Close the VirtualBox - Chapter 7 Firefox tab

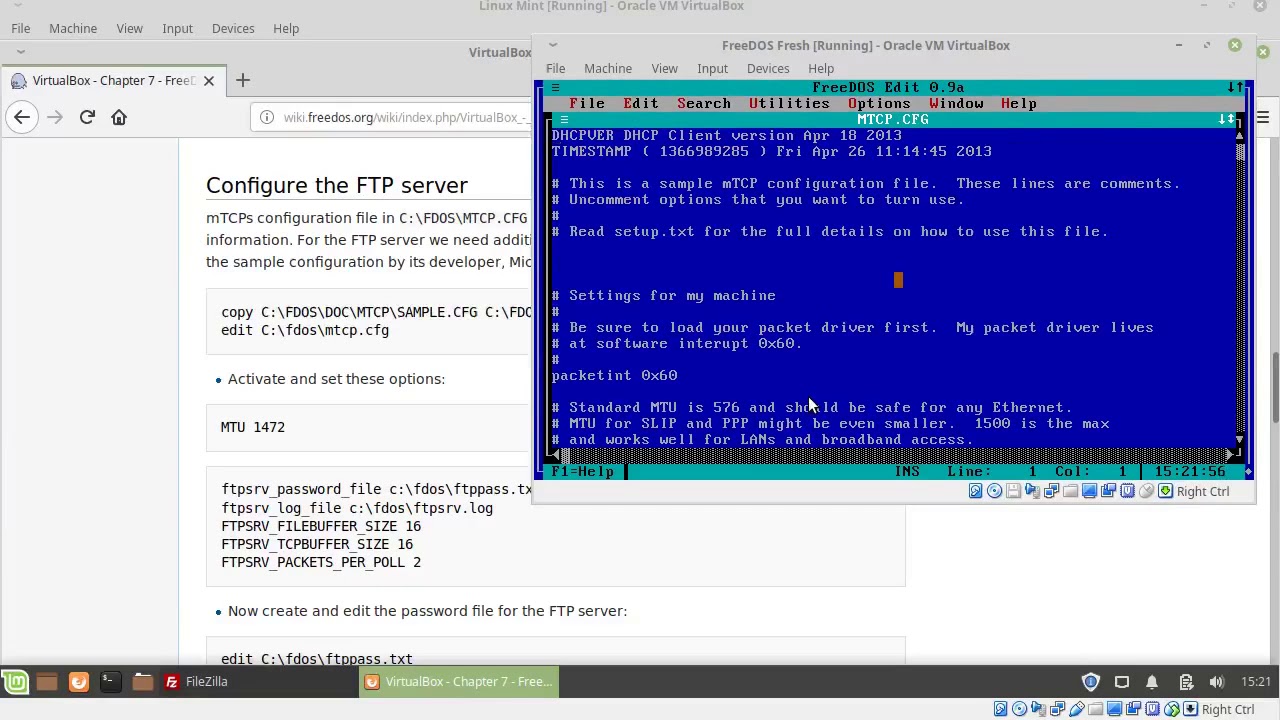point(209,80)
